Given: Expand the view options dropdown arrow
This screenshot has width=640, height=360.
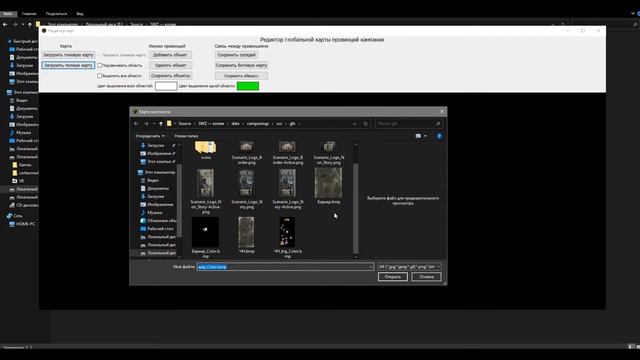Looking at the screenshot, I should (x=425, y=136).
